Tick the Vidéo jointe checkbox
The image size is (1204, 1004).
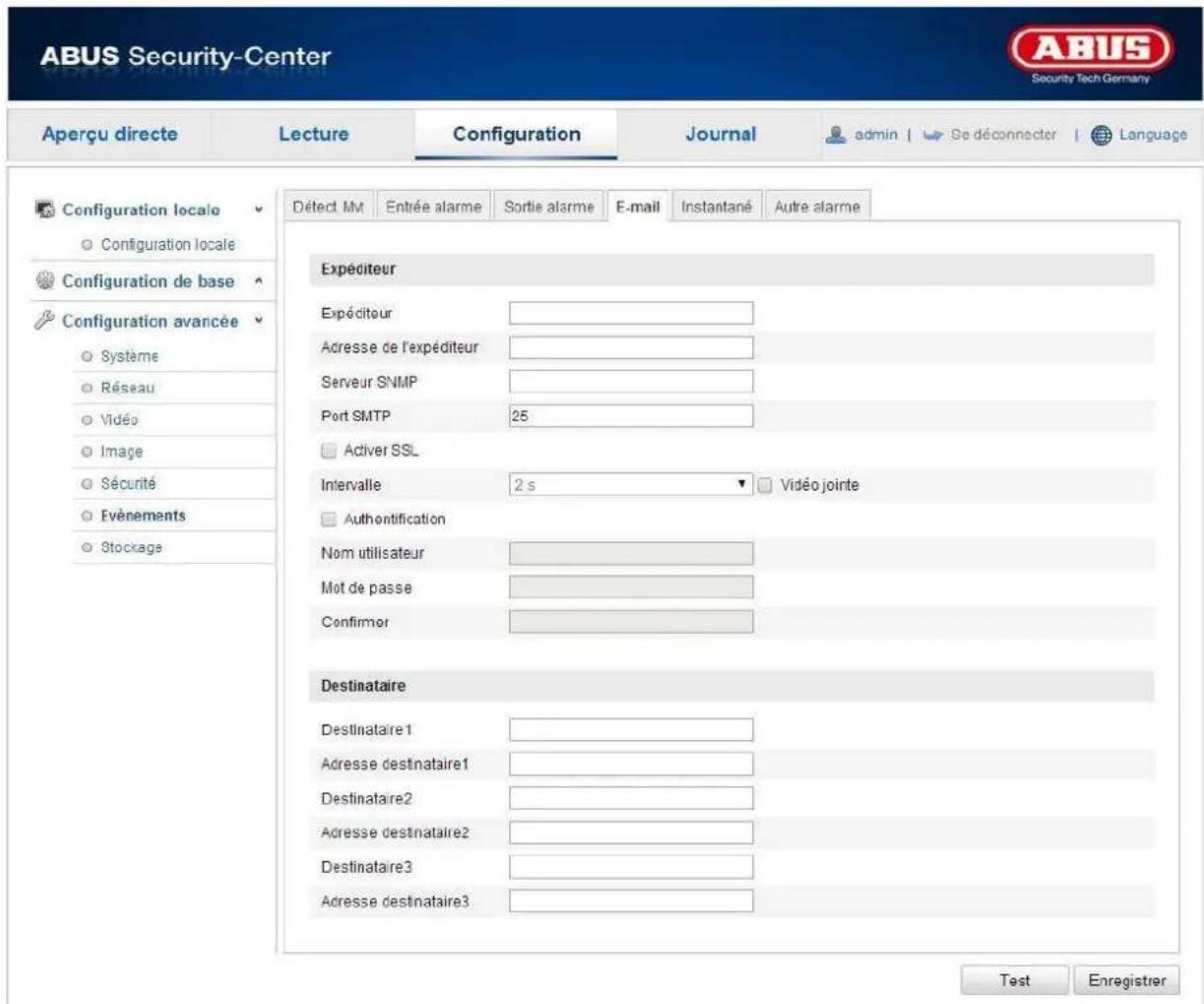tap(765, 485)
